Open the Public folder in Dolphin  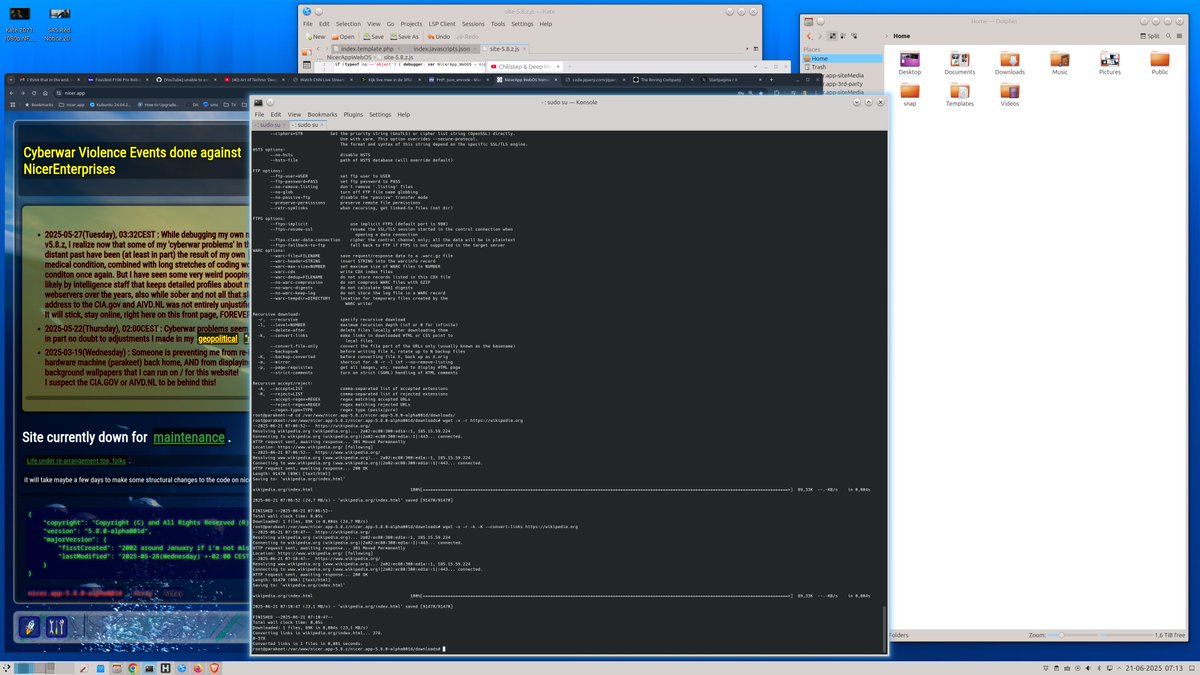click(x=1160, y=62)
